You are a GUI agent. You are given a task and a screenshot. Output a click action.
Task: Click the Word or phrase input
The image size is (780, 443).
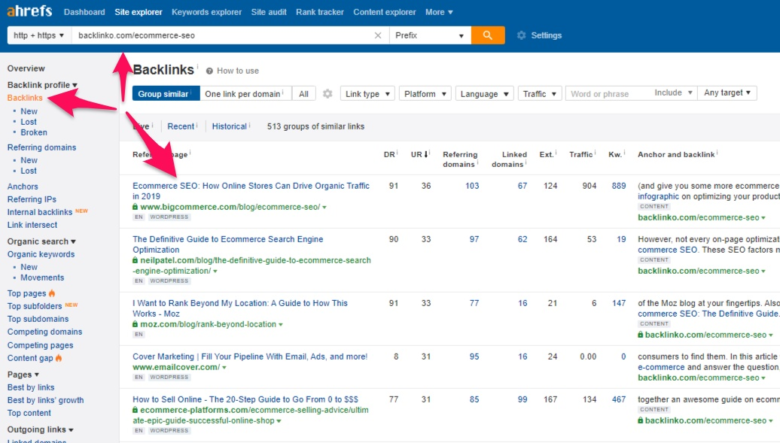[607, 93]
